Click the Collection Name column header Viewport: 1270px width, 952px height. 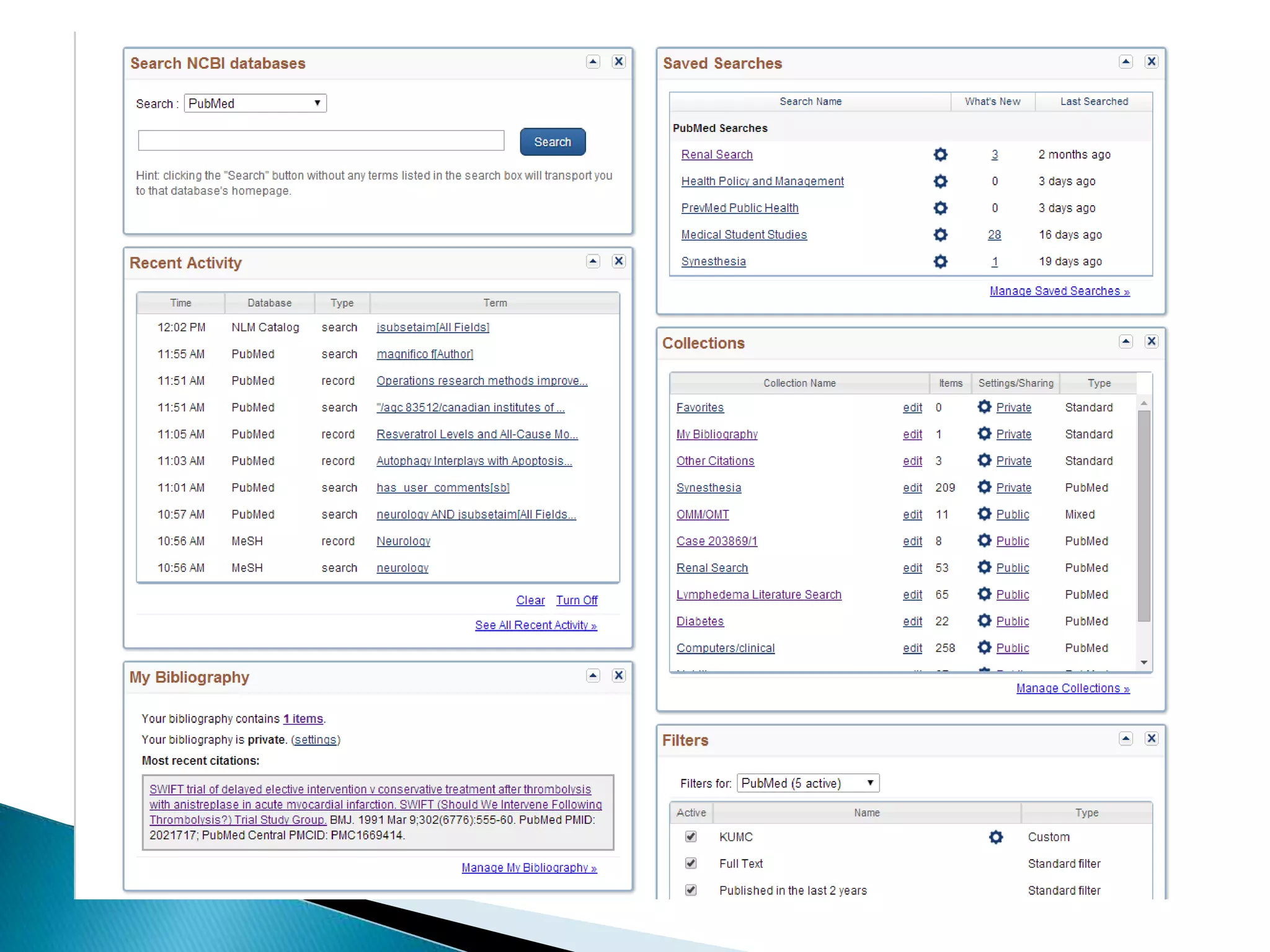(x=799, y=383)
